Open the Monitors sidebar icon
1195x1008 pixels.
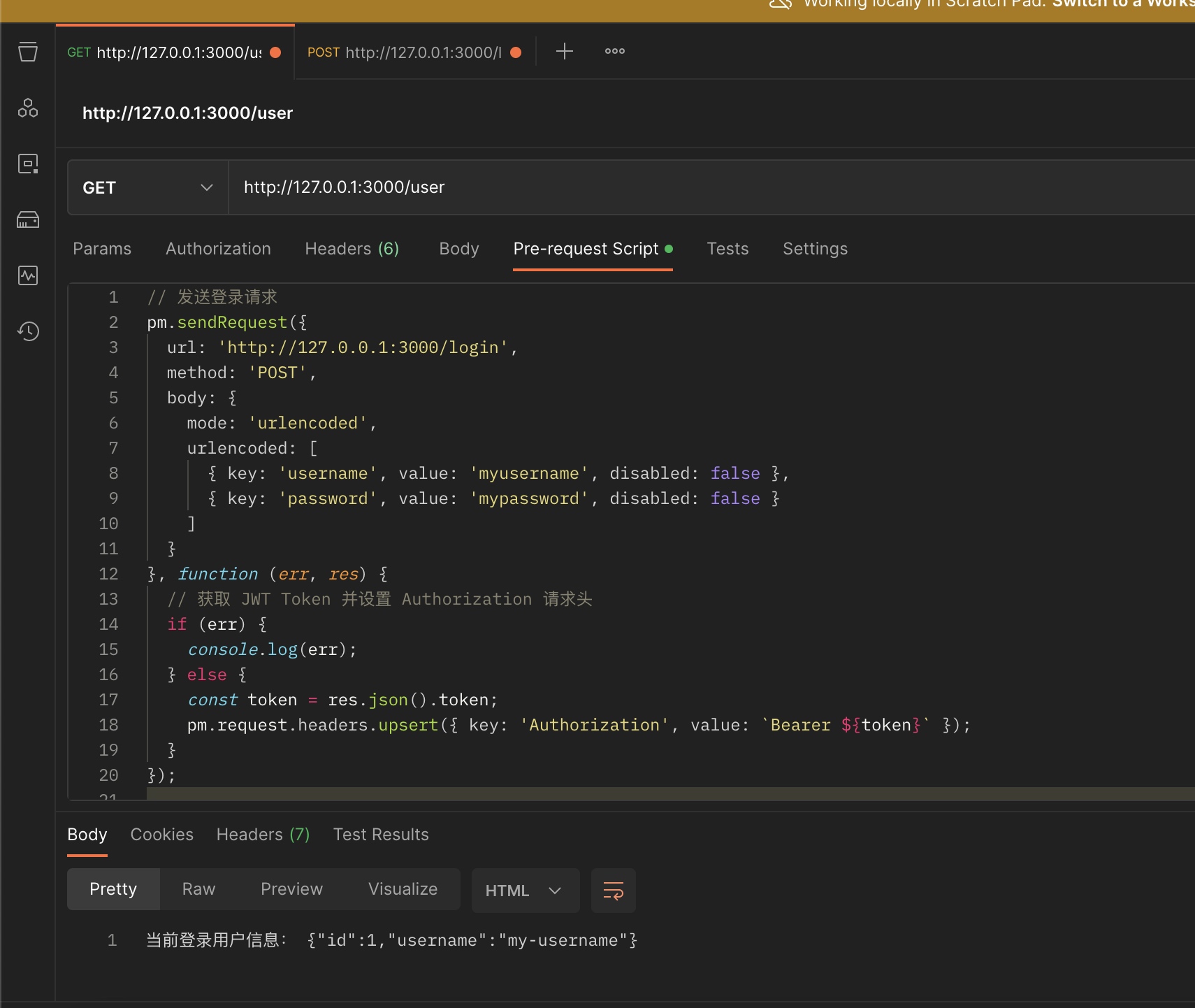point(28,275)
